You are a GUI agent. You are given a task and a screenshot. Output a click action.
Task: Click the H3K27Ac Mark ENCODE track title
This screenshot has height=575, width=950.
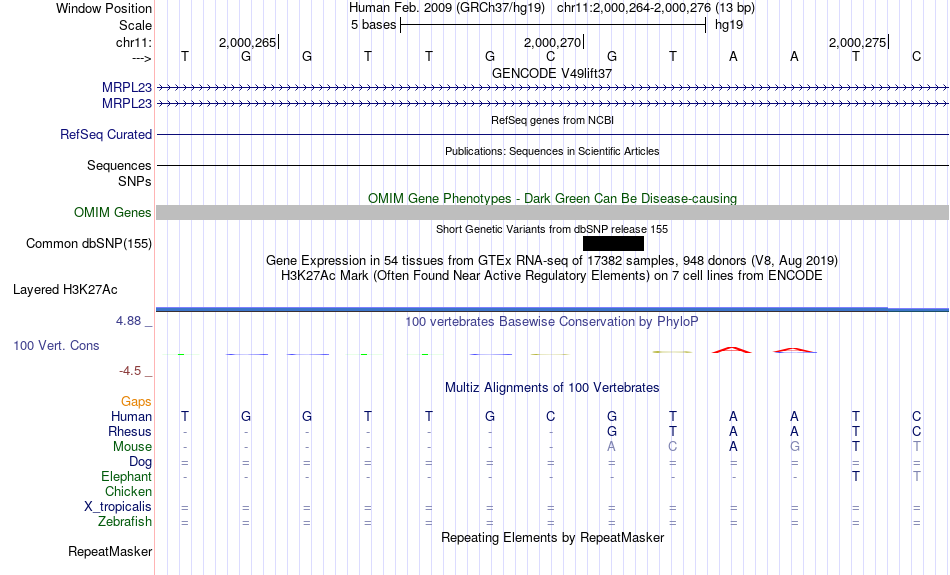point(552,276)
